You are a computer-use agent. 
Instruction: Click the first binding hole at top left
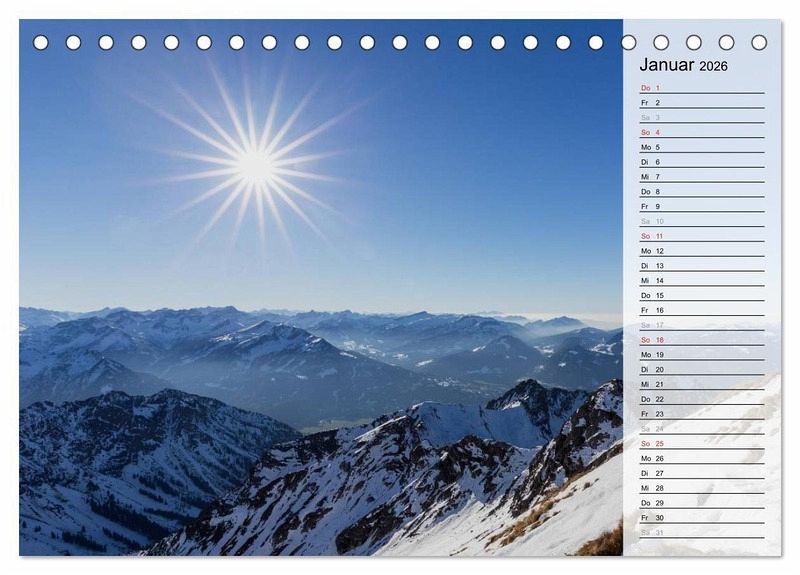(x=41, y=43)
